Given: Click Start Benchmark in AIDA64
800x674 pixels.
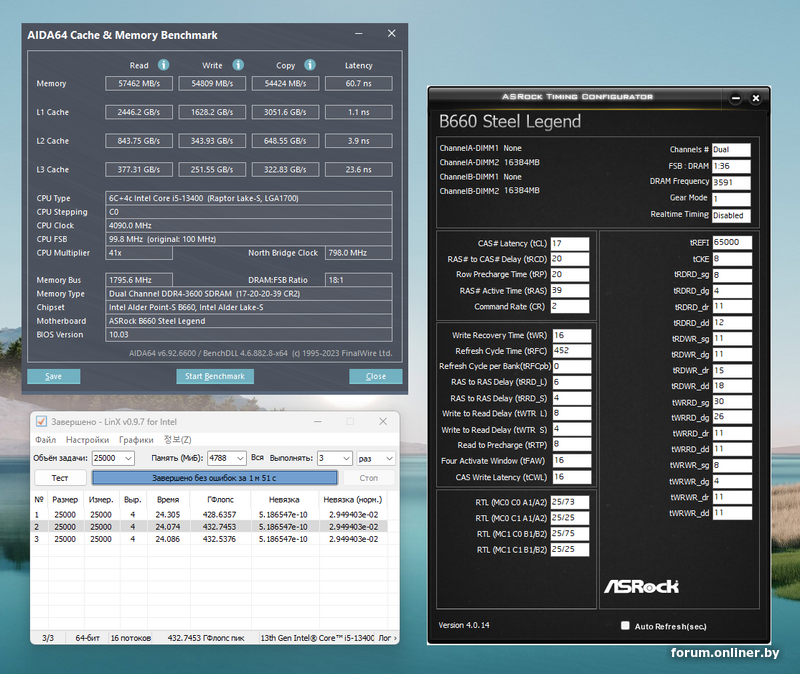Looking at the screenshot, I should pyautogui.click(x=215, y=376).
